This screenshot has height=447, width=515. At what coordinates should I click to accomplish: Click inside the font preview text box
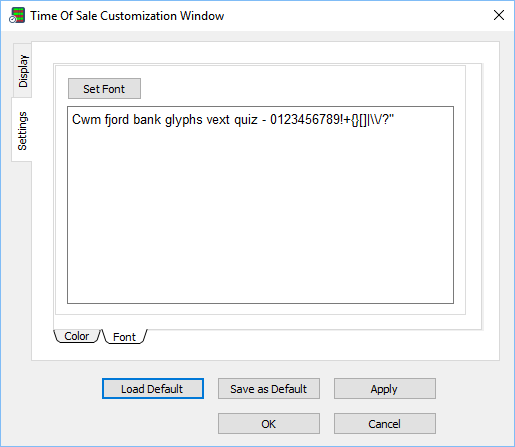260,205
